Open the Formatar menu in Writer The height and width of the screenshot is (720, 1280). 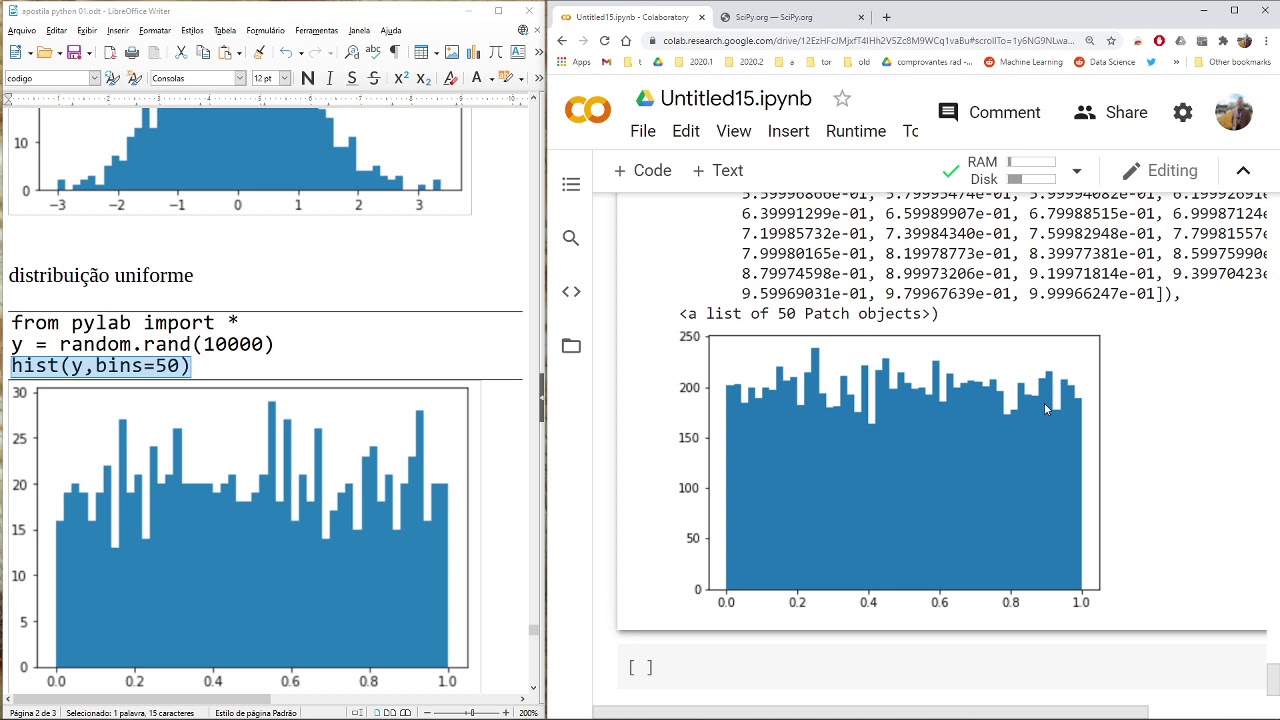tap(154, 30)
